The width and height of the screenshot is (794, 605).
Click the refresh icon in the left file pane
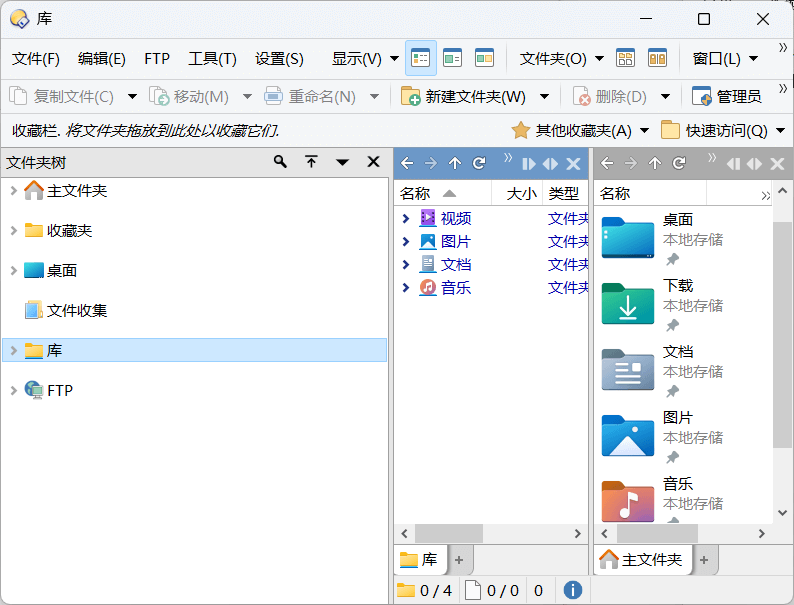point(479,163)
